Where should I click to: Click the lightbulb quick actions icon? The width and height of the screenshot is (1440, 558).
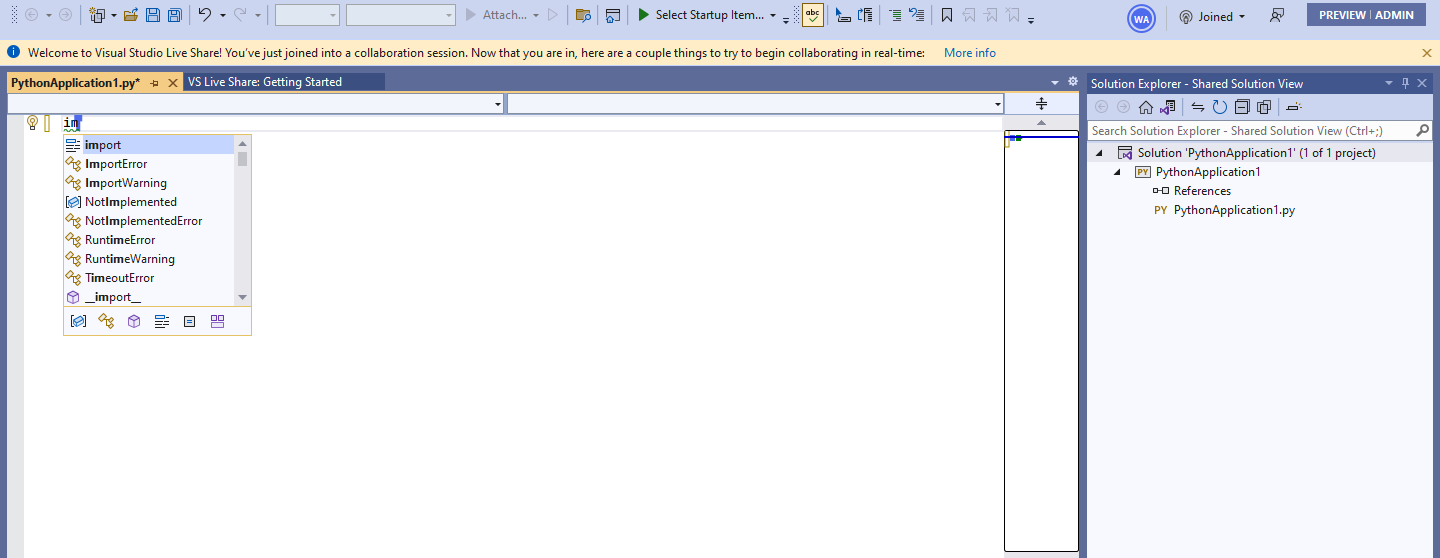(32, 123)
